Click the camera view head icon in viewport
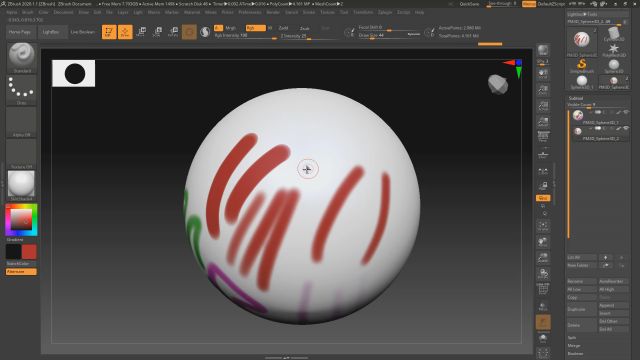The width and height of the screenshot is (640, 360). 498,84
